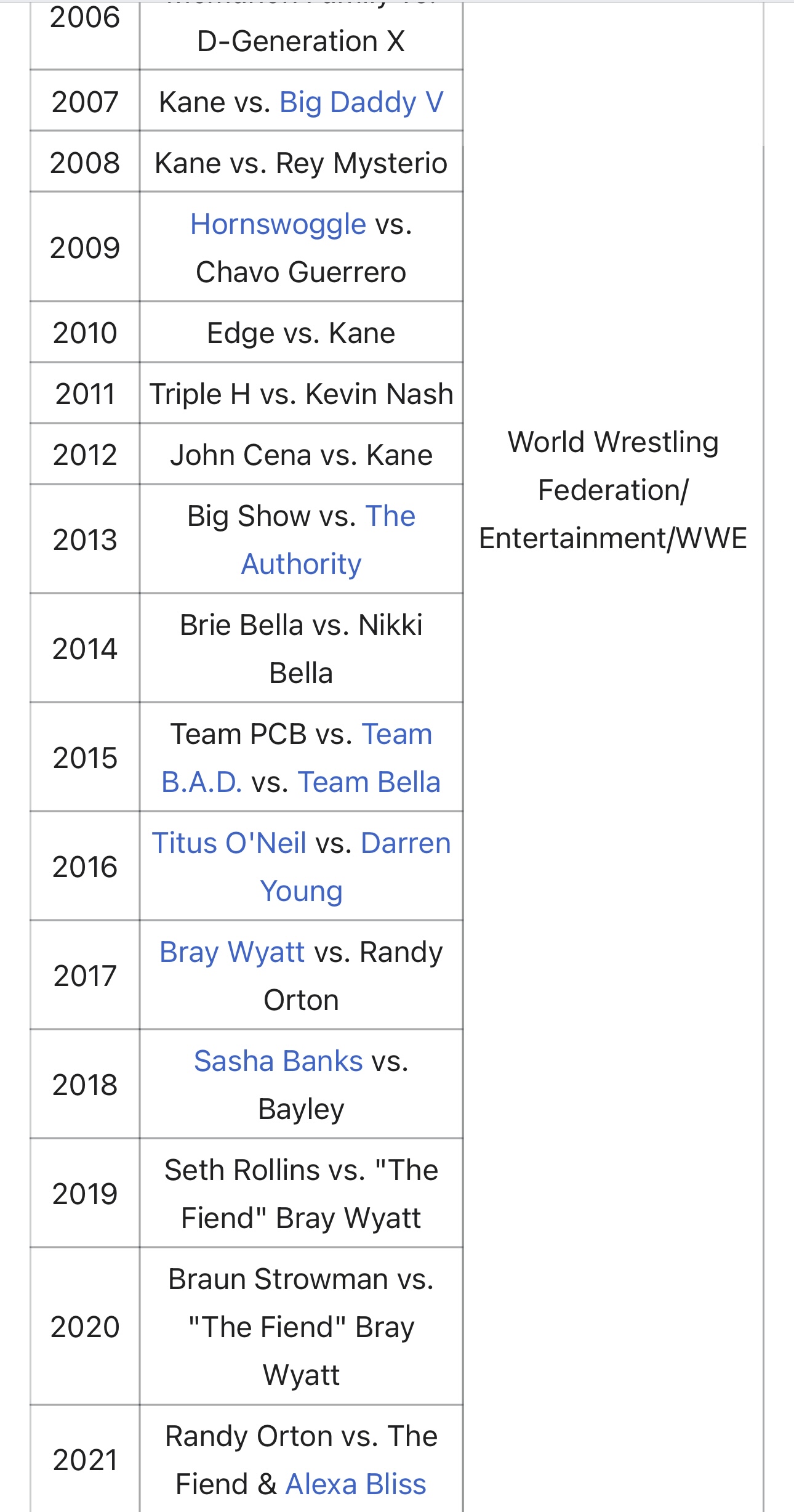Select the Edge vs. Kane row
794x1512 pixels.
pyautogui.click(x=301, y=333)
